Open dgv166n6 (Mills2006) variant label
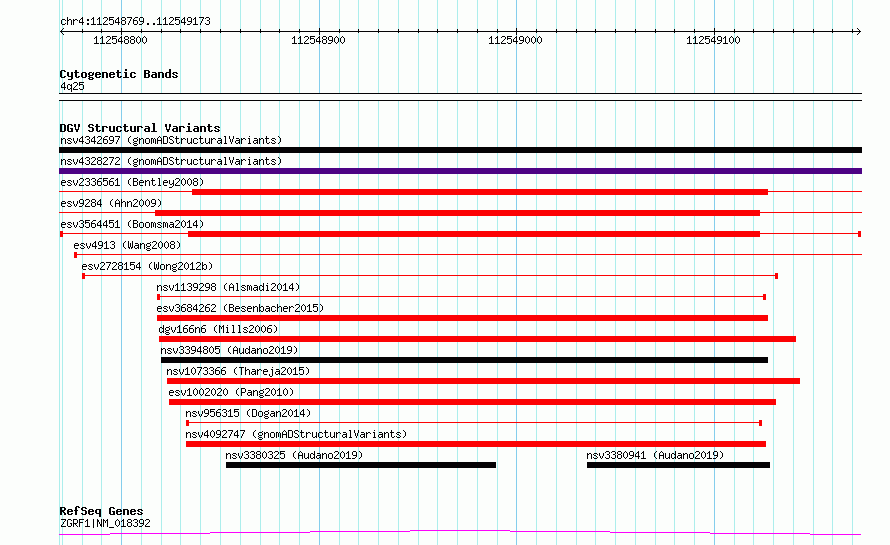The height and width of the screenshot is (545, 890). [219, 329]
